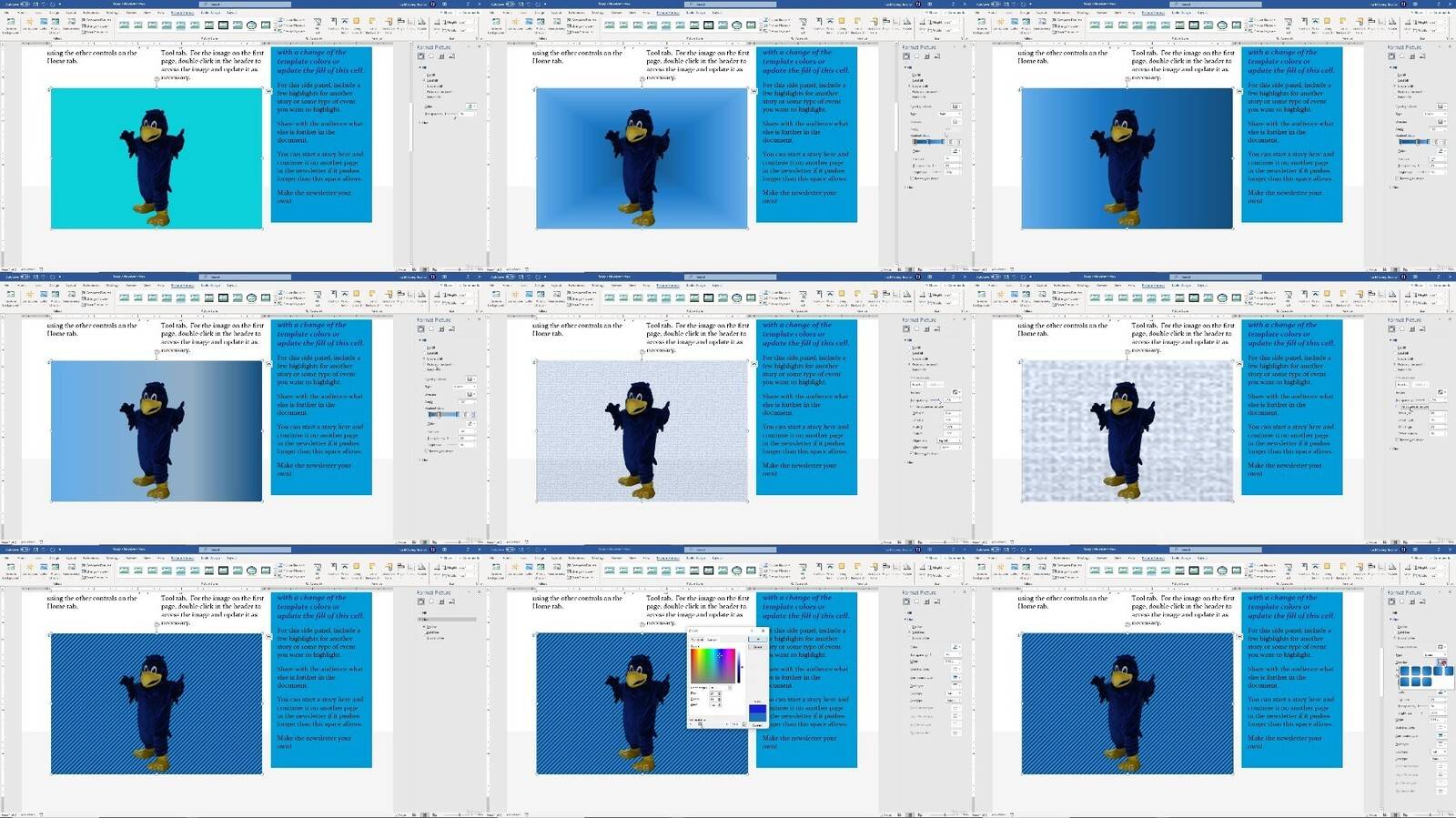The image size is (1456, 818).
Task: Click the luminance slider in the Colors dialog
Action: (739, 665)
